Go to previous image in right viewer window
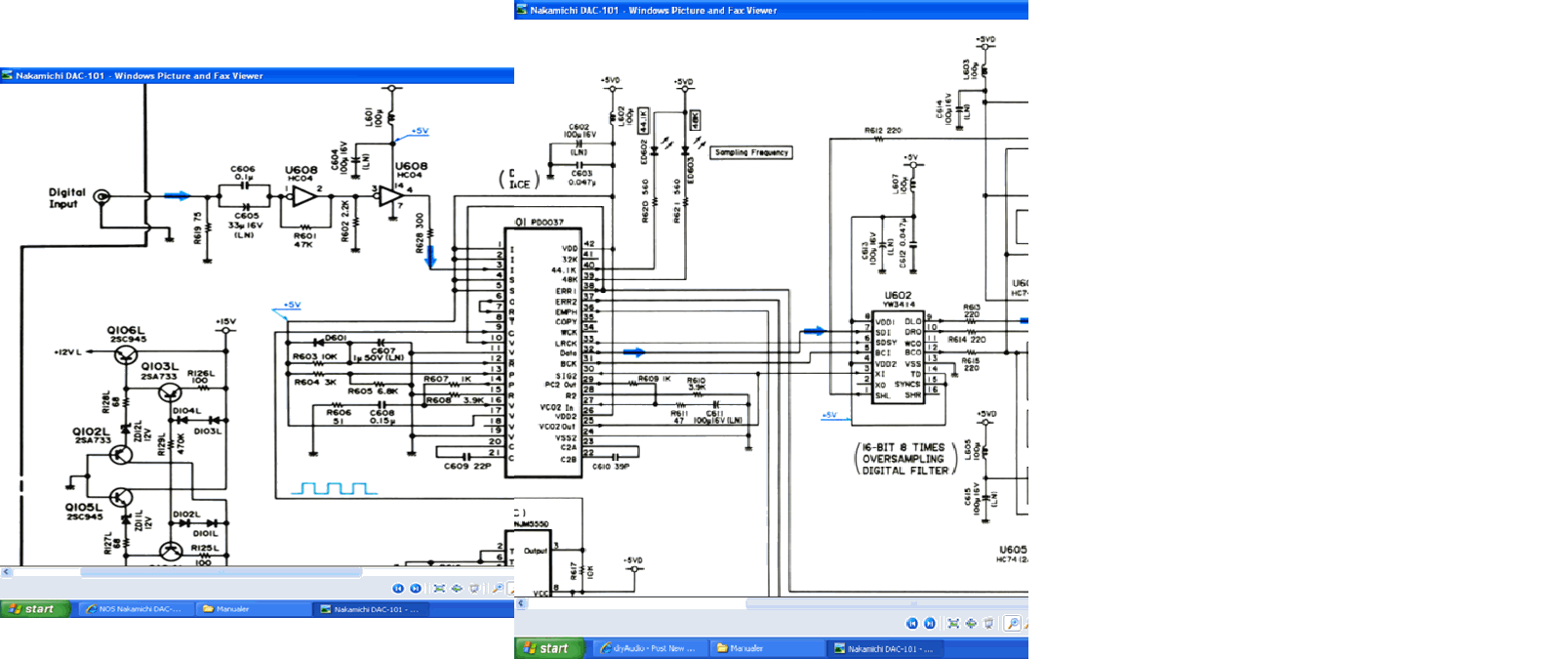Image resolution: width=1568 pixels, height=659 pixels. (912, 623)
